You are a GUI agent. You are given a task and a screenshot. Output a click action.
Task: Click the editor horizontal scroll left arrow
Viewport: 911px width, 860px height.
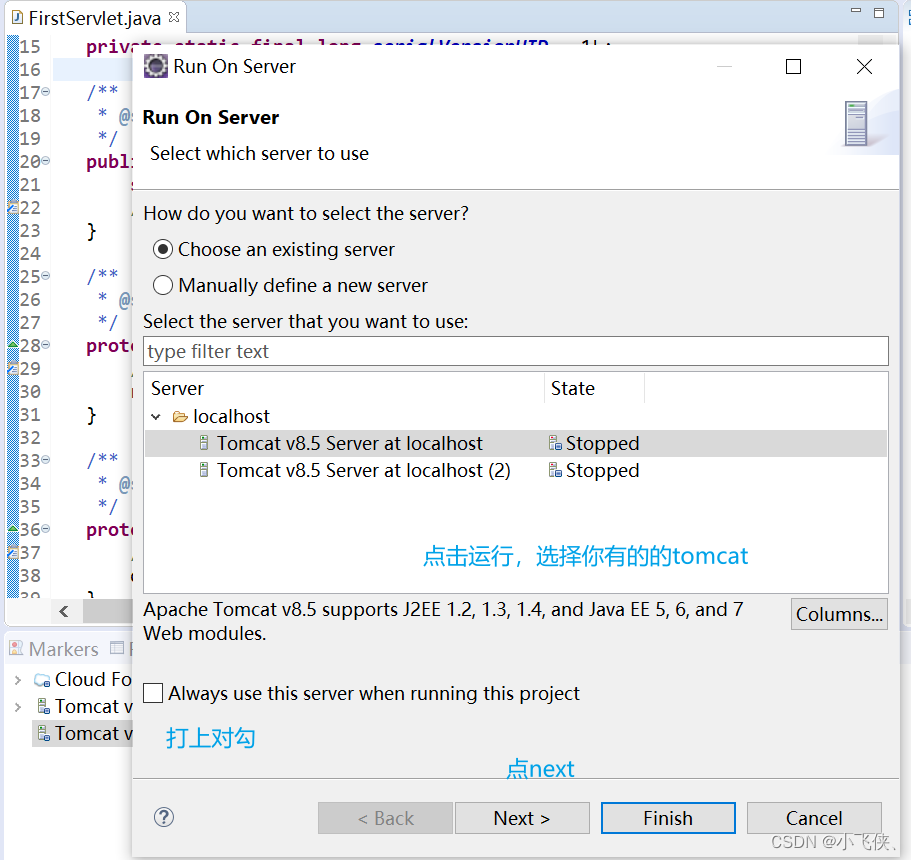pyautogui.click(x=64, y=611)
